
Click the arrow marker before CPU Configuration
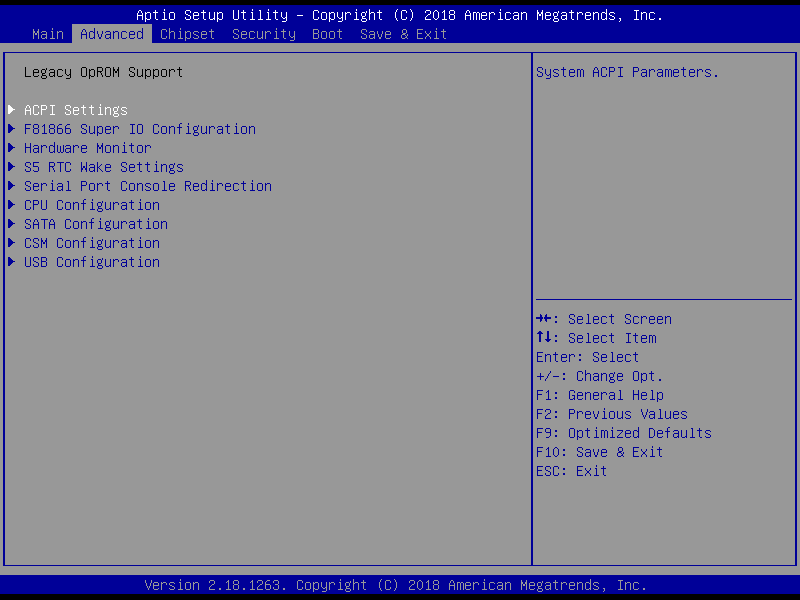(11, 205)
